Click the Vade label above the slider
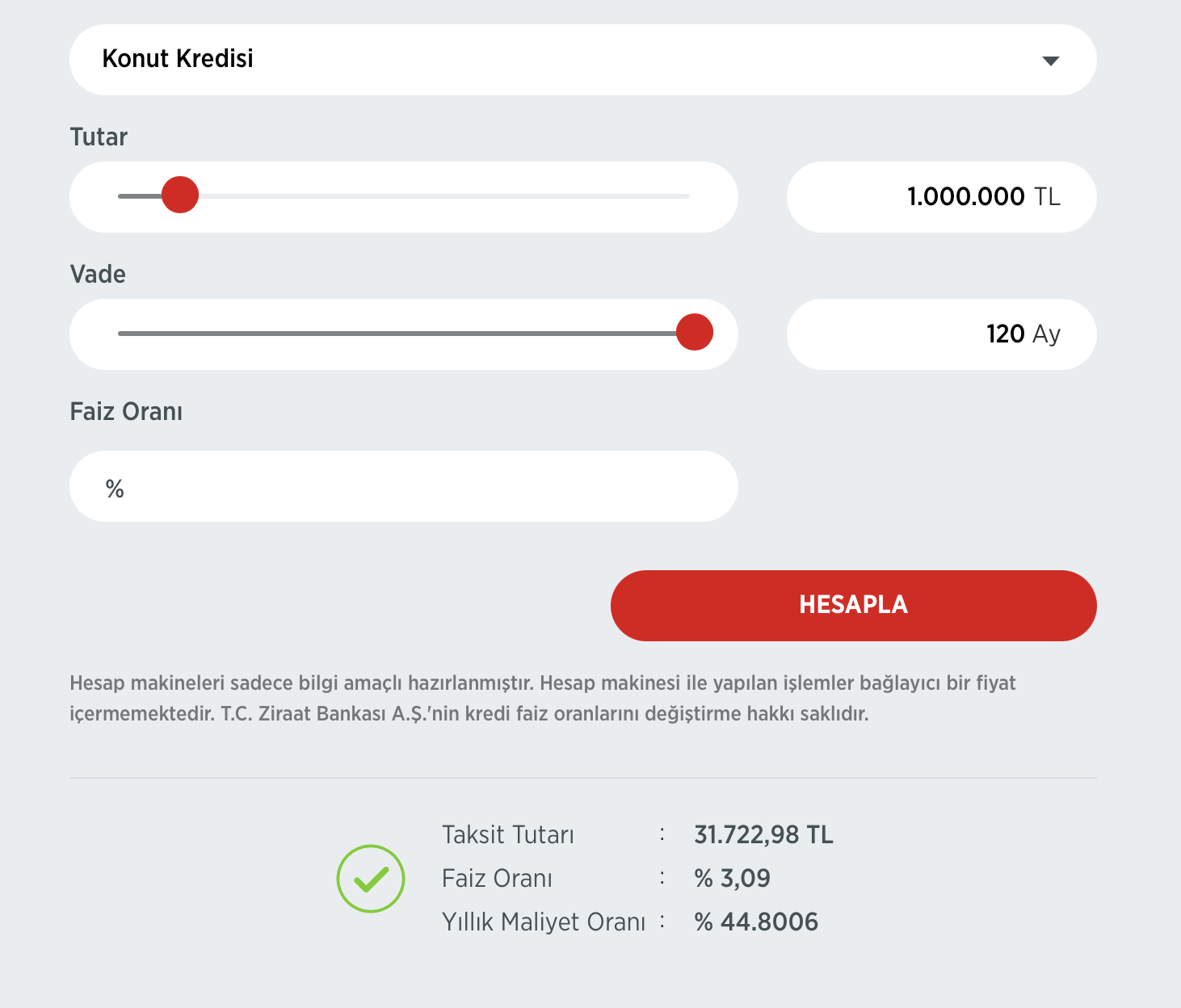 [98, 275]
